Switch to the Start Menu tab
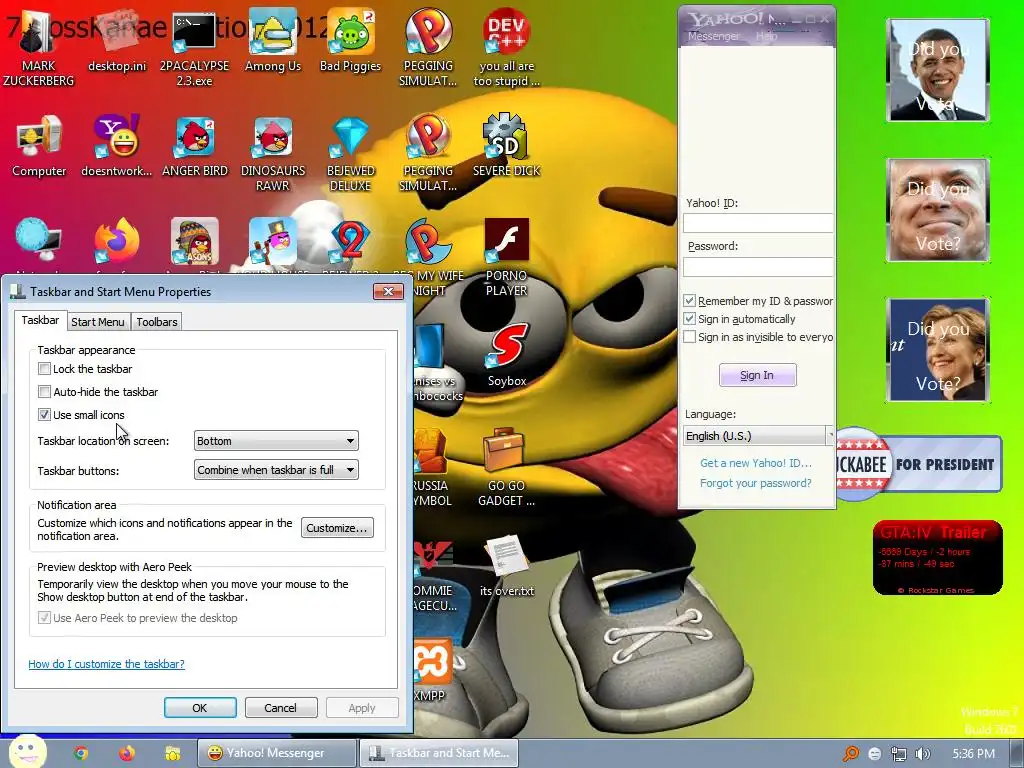Screen dimensions: 1024x768 [97, 322]
